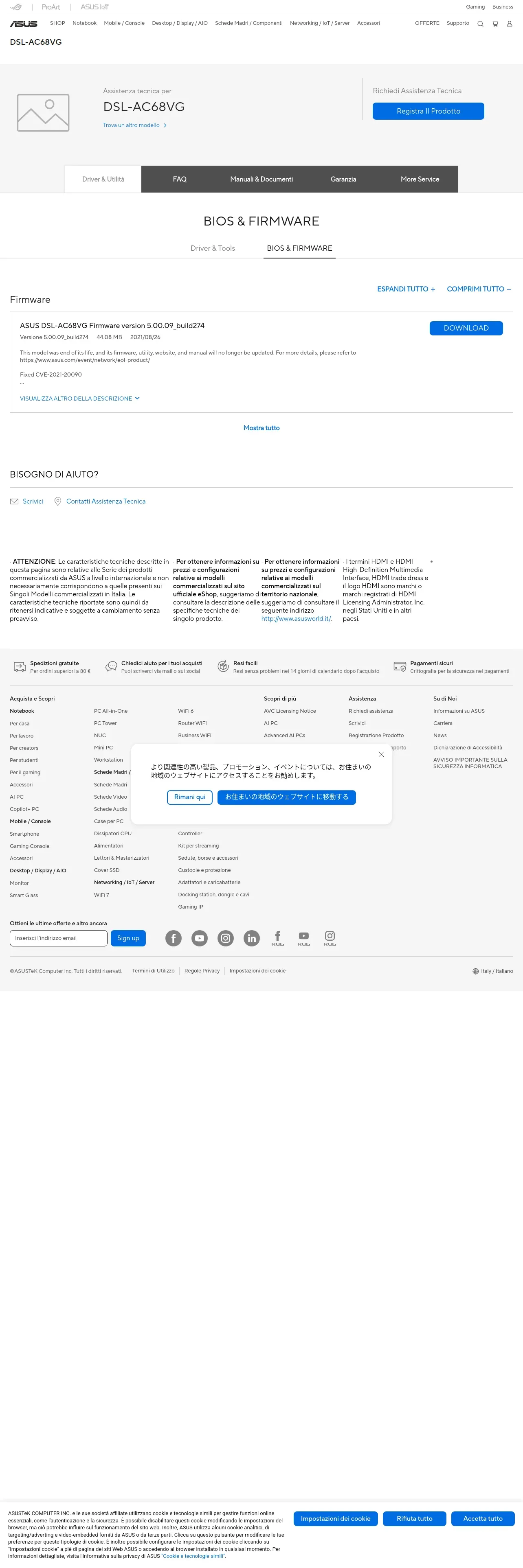523x1568 pixels.
Task: Collapse all with COMPRIMI TUTTO –
Action: (479, 289)
